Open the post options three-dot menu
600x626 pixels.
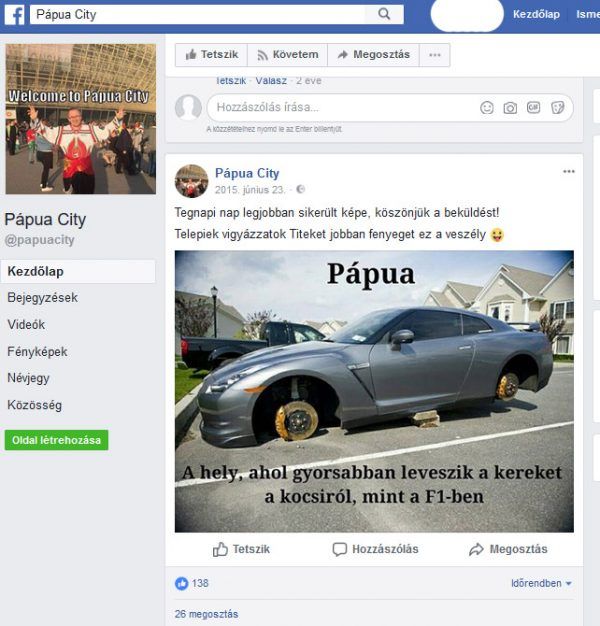point(569,172)
